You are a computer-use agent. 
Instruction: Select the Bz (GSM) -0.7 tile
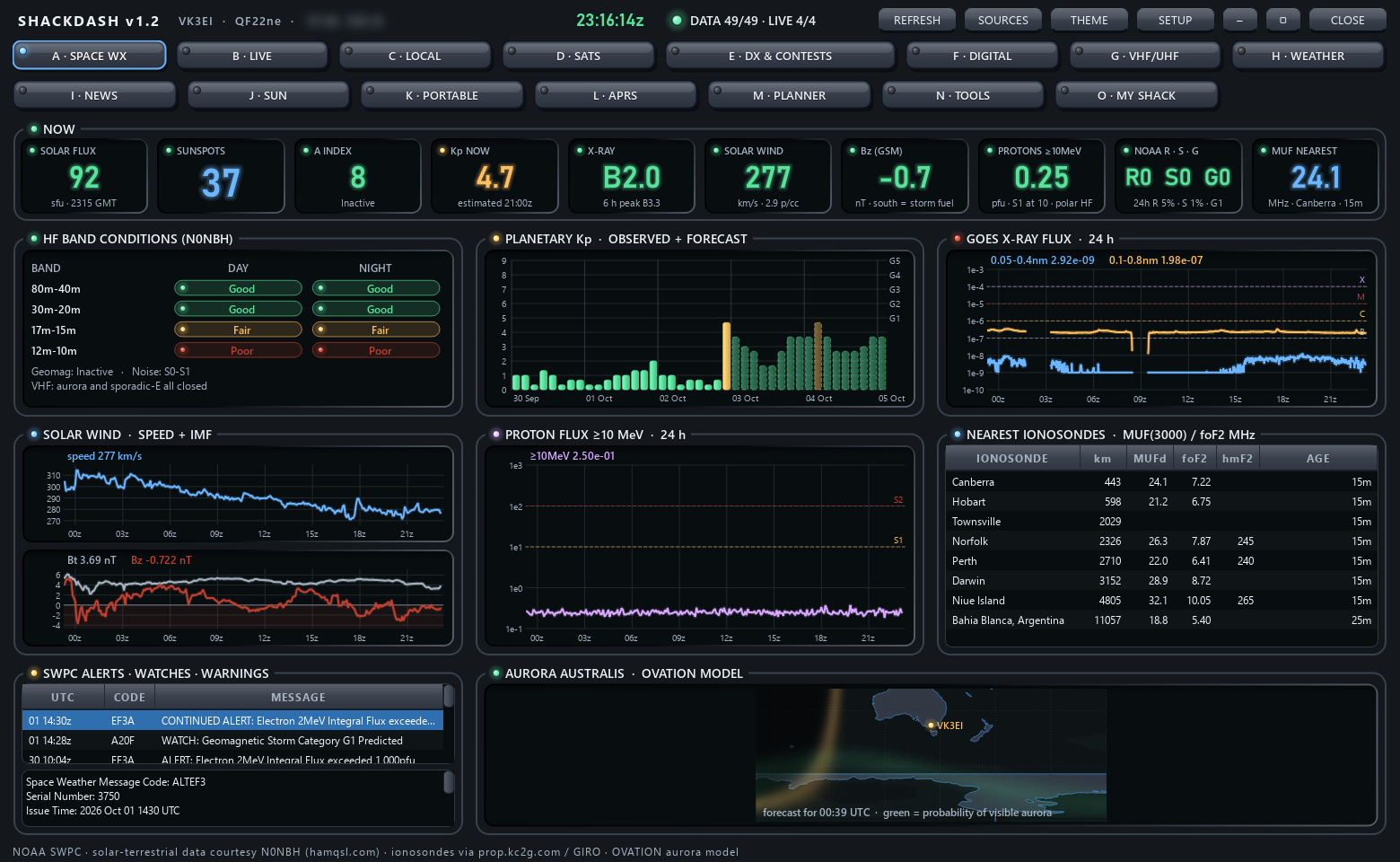point(905,176)
